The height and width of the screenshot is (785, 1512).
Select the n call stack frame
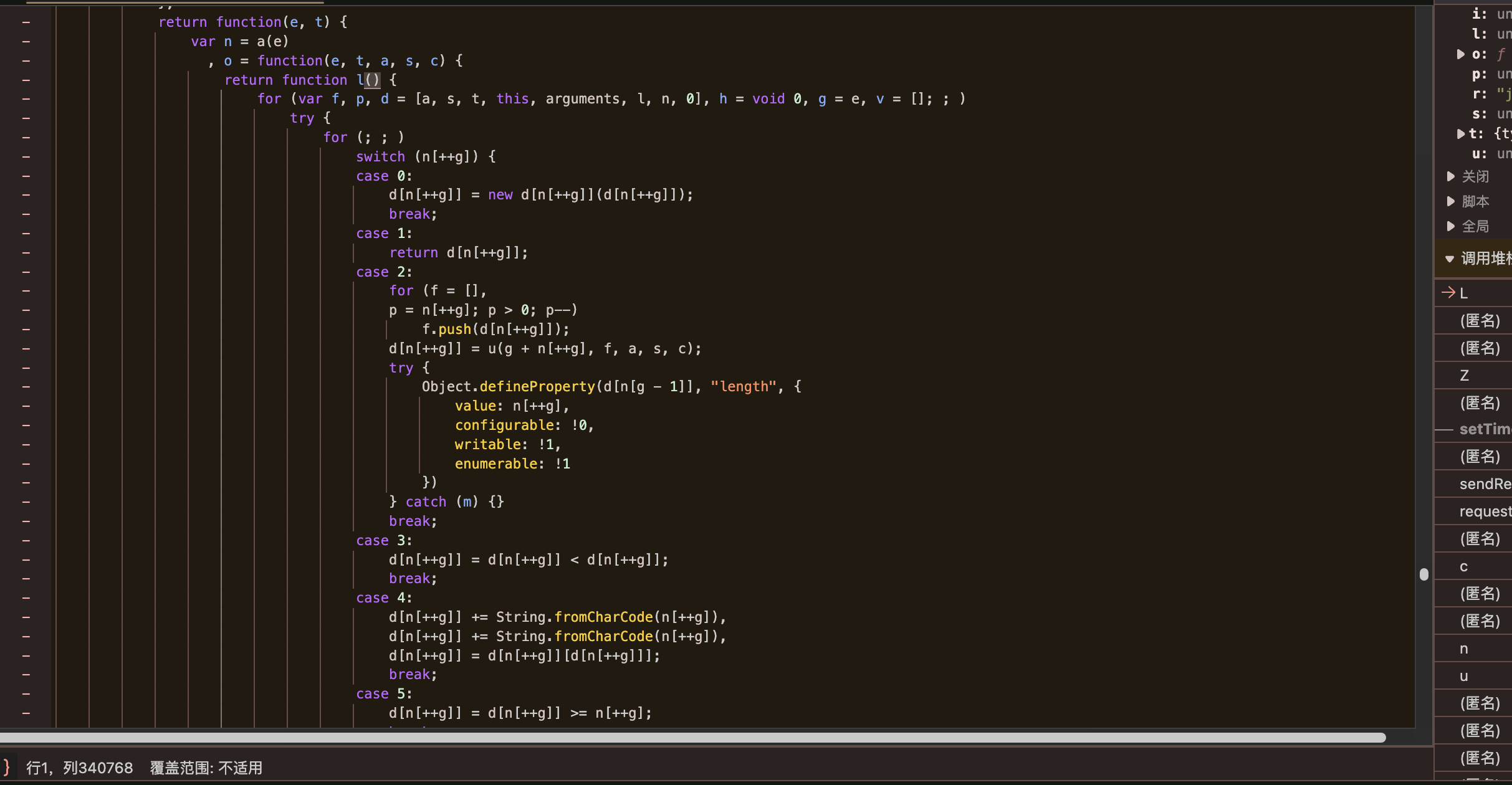pos(1475,649)
